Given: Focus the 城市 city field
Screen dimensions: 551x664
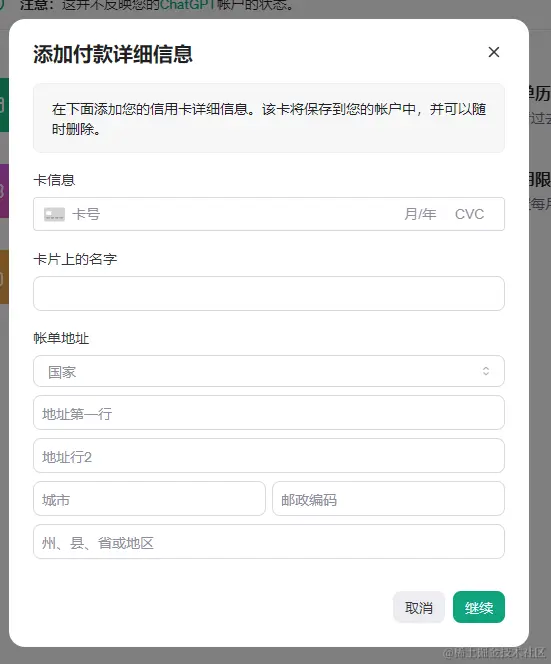Looking at the screenshot, I should [x=150, y=498].
